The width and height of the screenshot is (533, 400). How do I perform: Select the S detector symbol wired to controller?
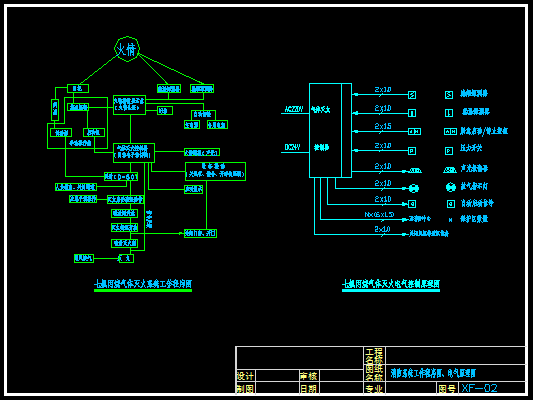click(412, 95)
